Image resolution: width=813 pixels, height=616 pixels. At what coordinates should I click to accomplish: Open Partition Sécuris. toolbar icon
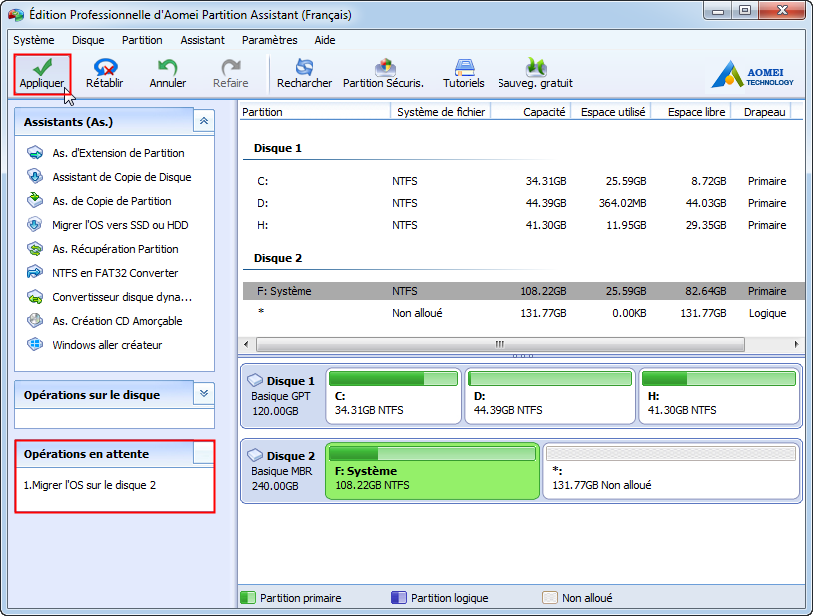(385, 67)
